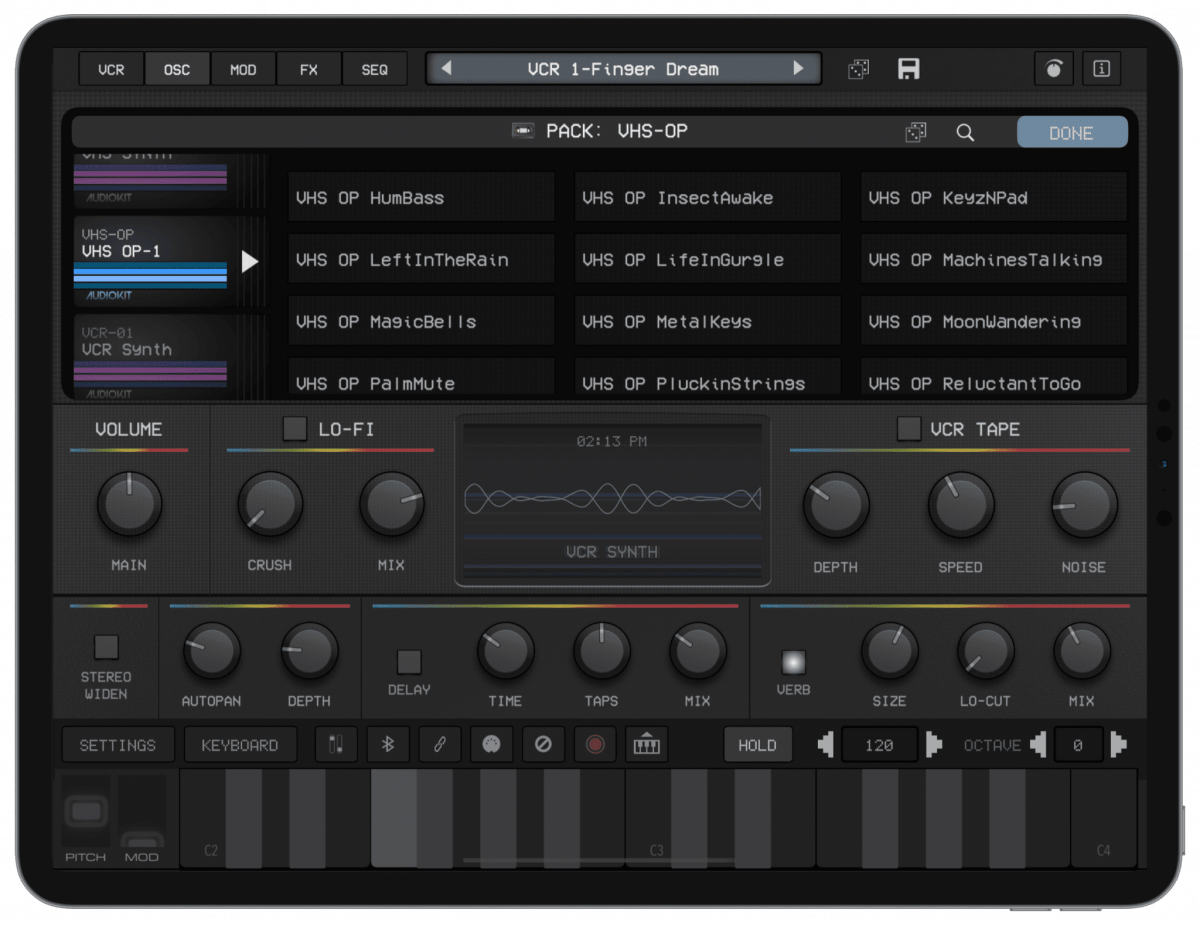The image size is (1200, 926).
Task: Select the VHS OP LeftInTheRain preset
Action: [x=421, y=259]
